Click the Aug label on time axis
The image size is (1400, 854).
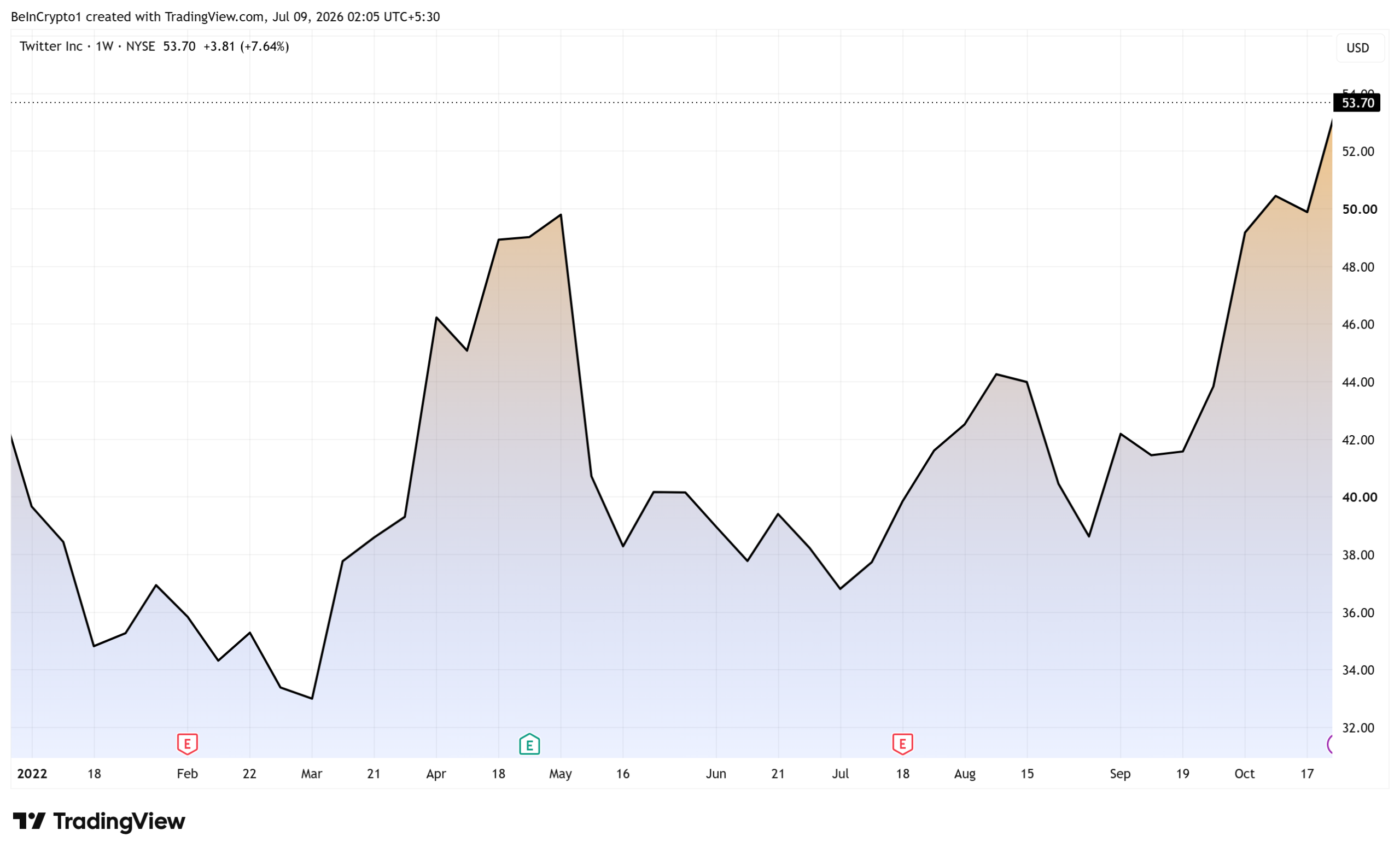pyautogui.click(x=965, y=774)
